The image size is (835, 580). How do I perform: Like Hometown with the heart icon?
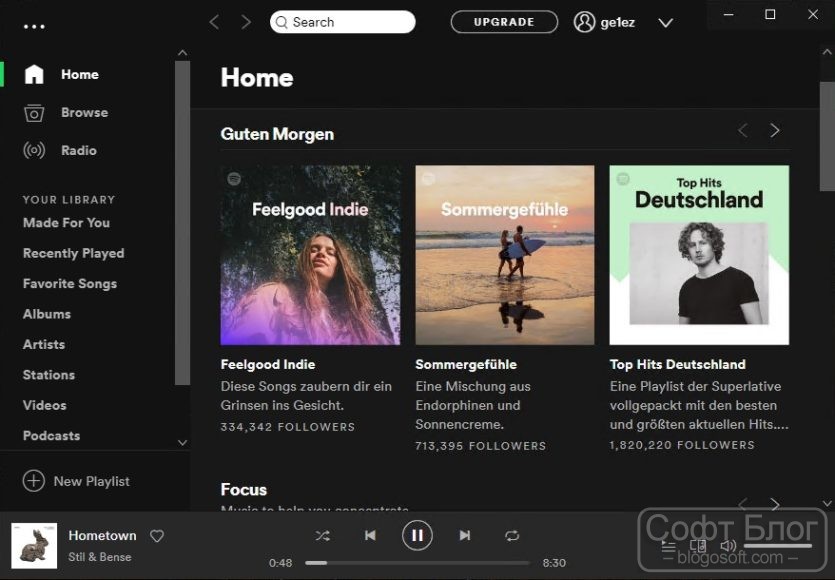[157, 536]
